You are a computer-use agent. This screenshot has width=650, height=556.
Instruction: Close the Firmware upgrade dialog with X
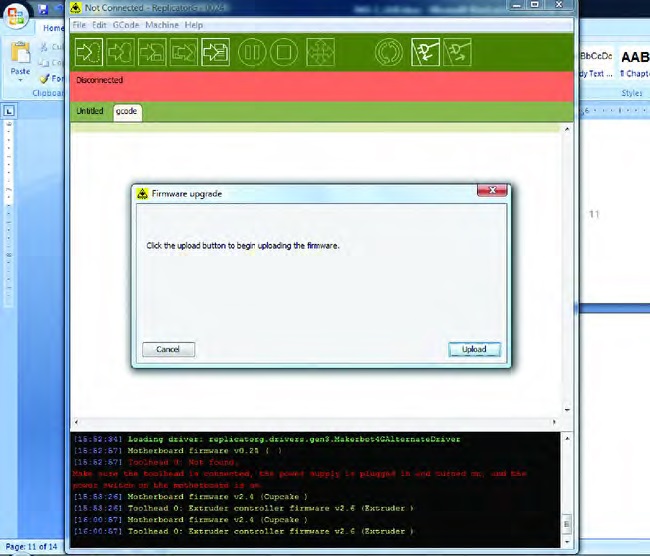tap(490, 190)
